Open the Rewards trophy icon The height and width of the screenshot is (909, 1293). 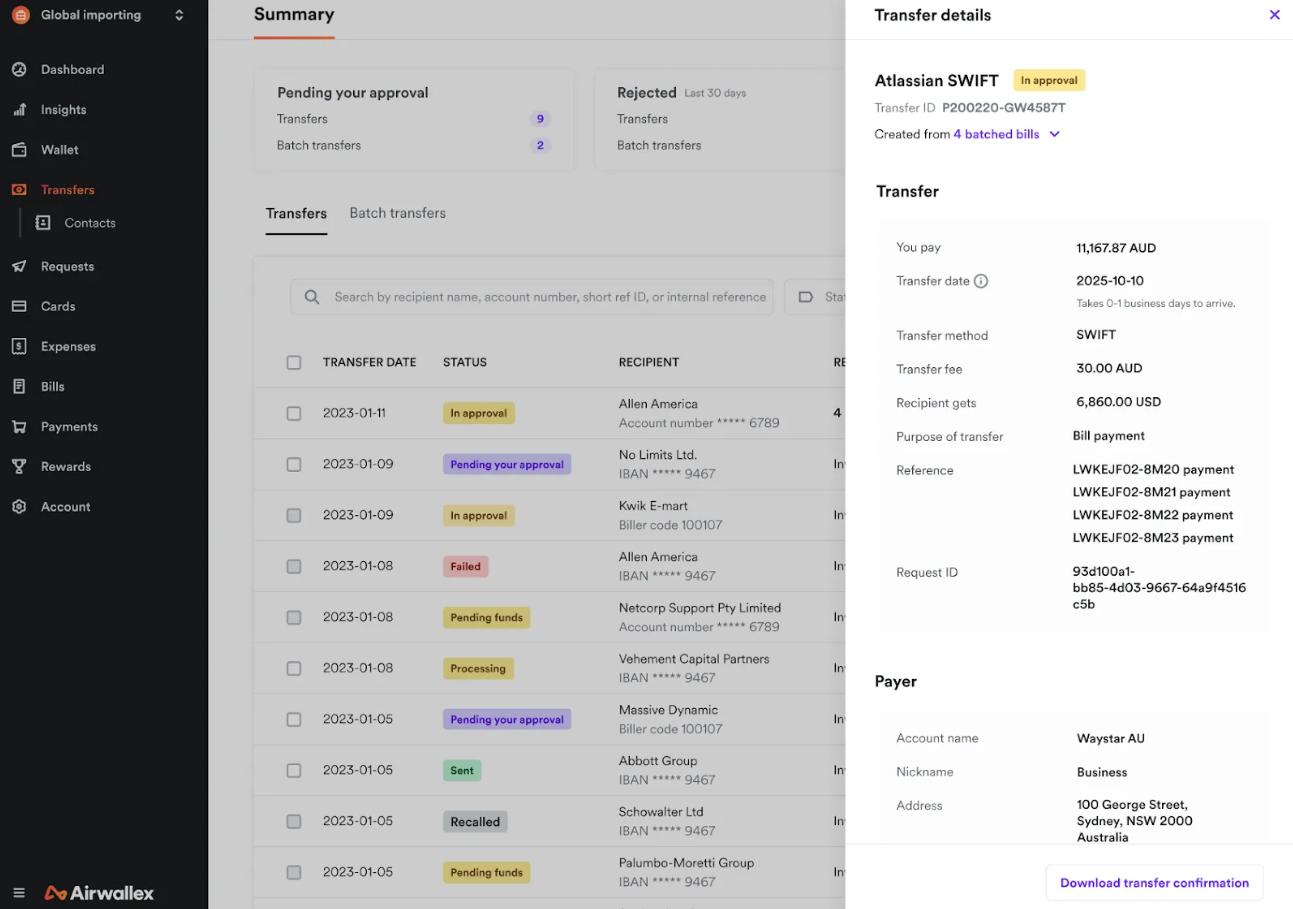pos(19,467)
